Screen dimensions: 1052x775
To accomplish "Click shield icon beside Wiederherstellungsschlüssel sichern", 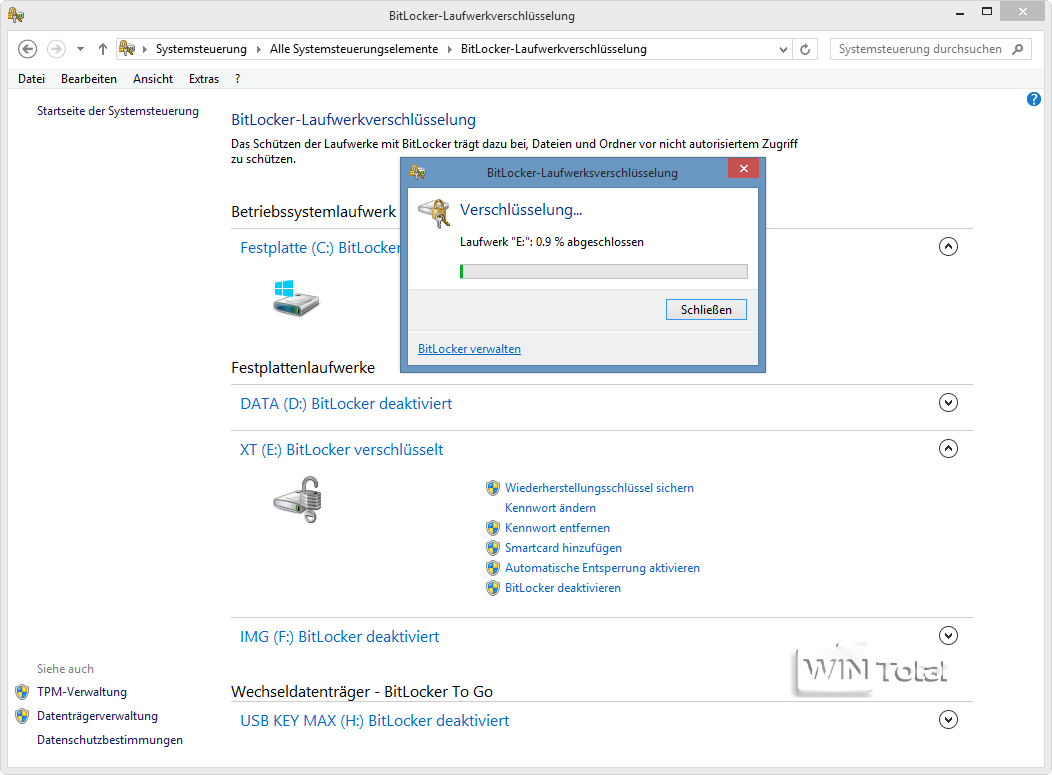I will point(493,488).
